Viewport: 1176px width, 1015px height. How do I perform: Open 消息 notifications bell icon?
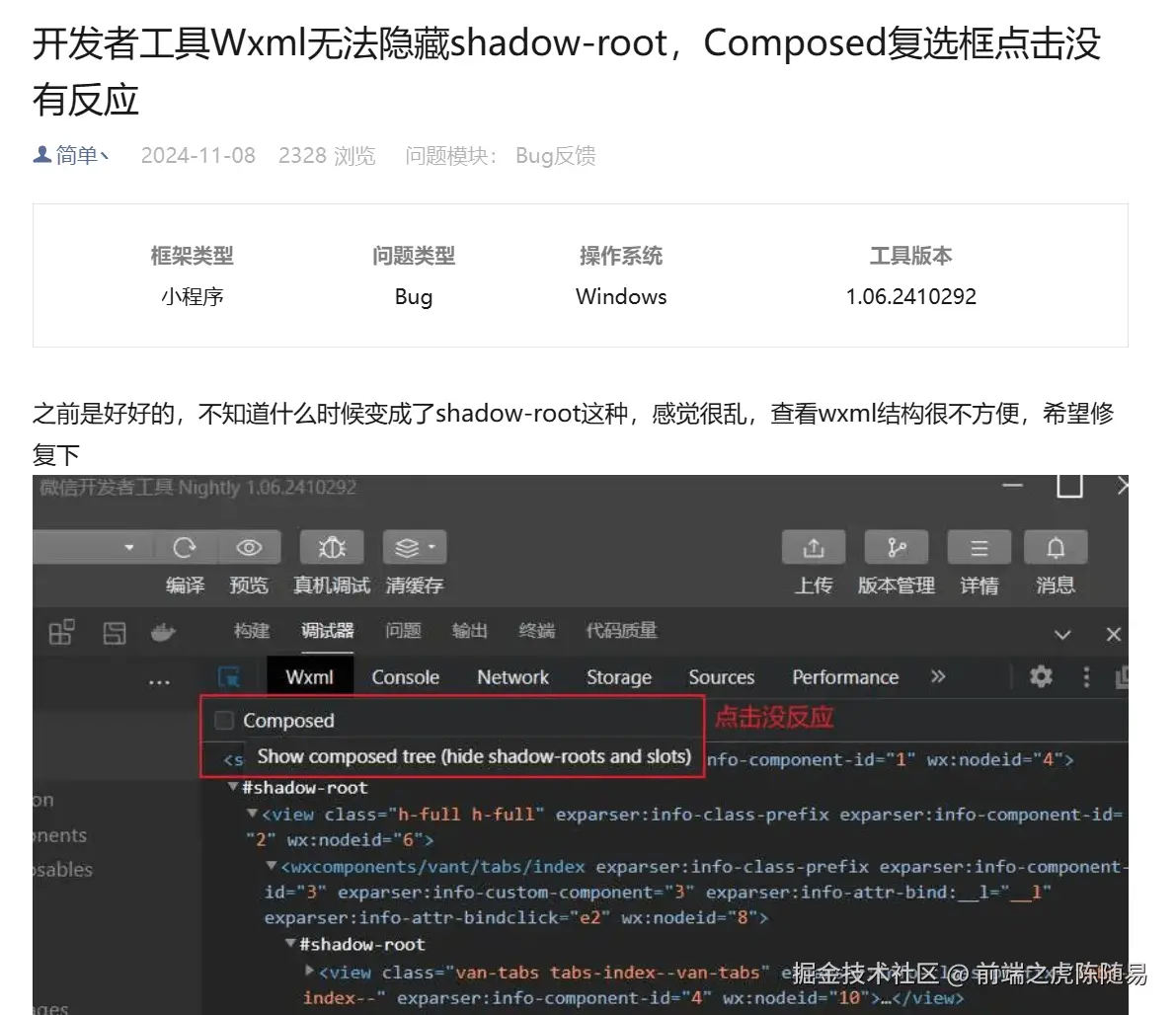(1056, 547)
